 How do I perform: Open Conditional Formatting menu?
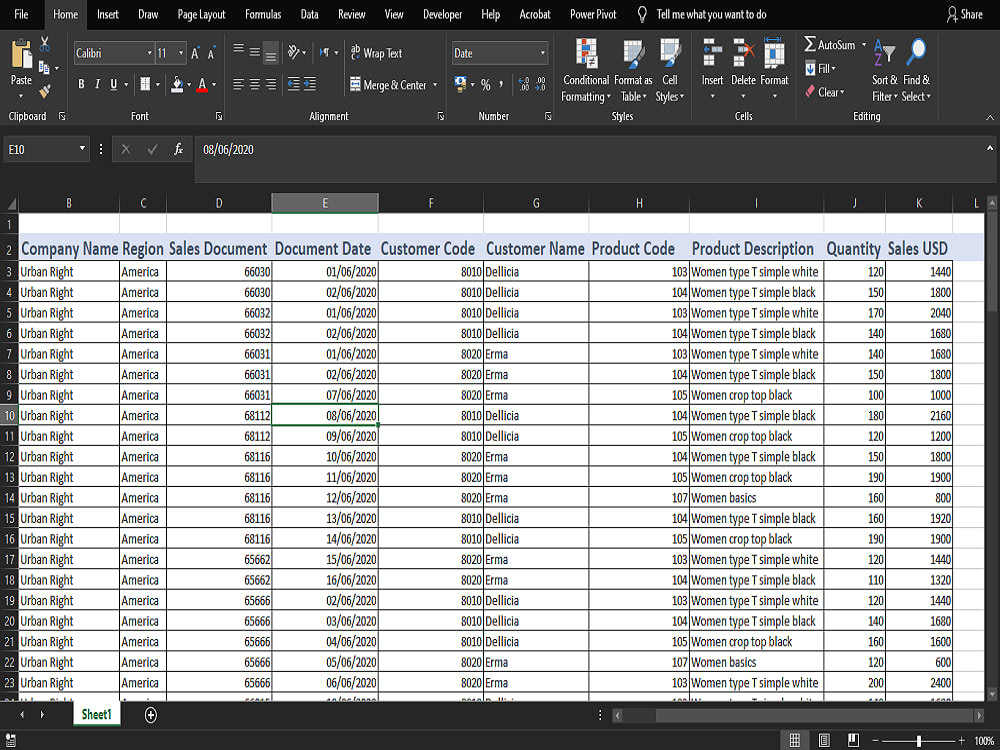tap(585, 70)
